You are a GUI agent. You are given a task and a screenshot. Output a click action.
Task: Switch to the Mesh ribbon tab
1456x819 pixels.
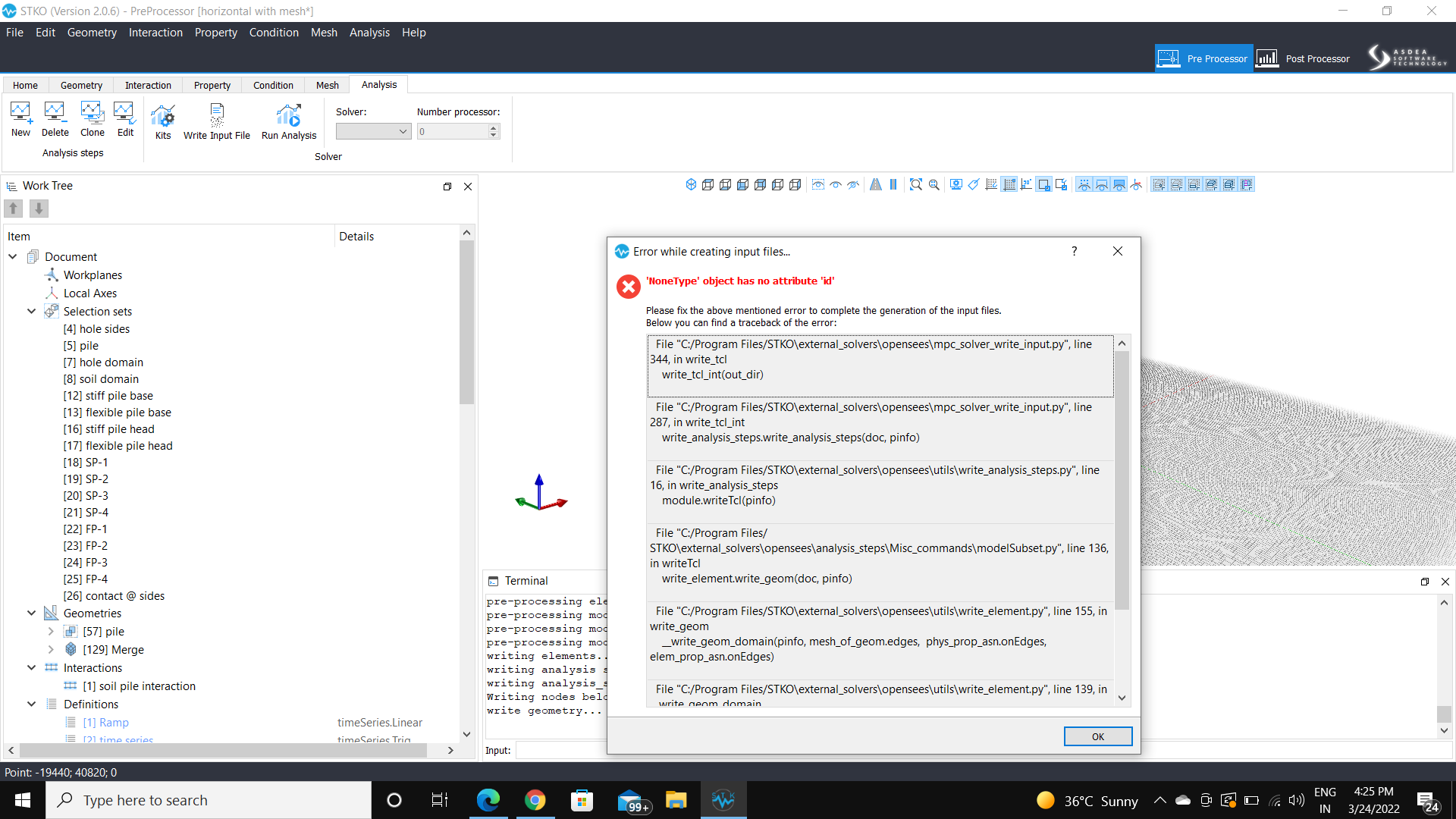(328, 85)
